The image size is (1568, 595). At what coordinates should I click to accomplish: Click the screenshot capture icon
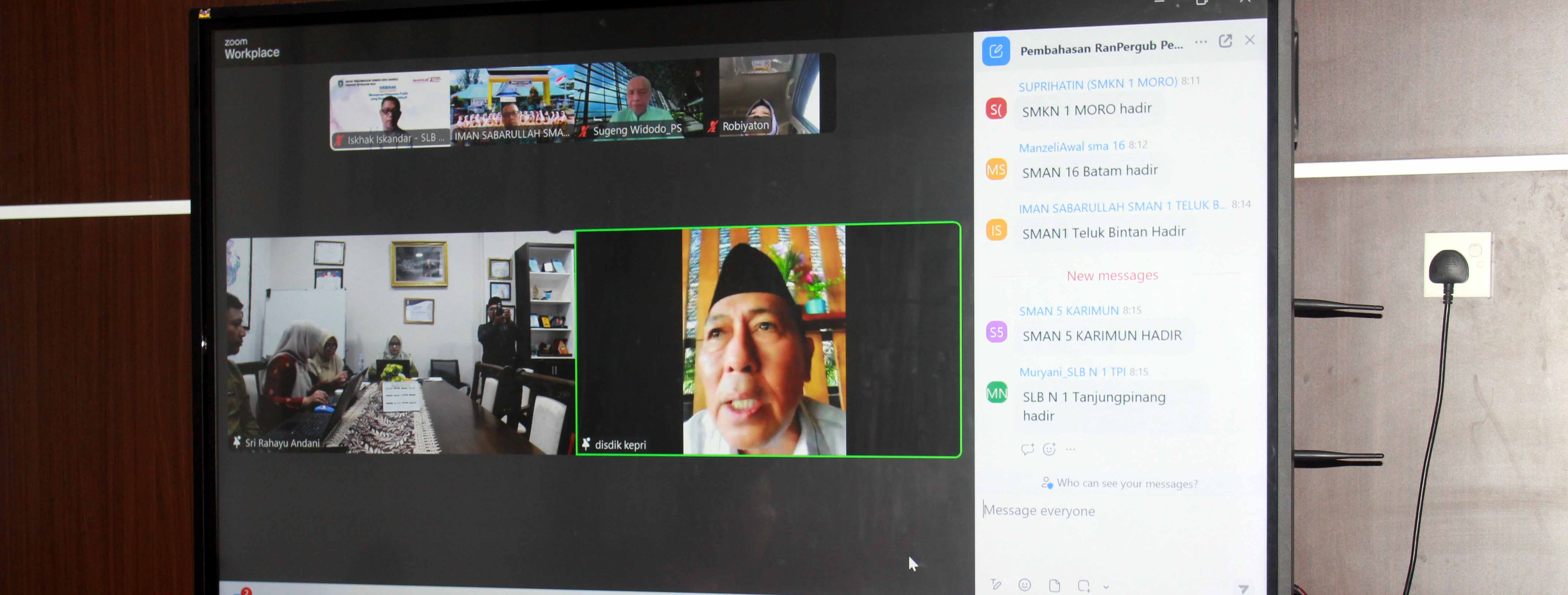tap(1083, 585)
